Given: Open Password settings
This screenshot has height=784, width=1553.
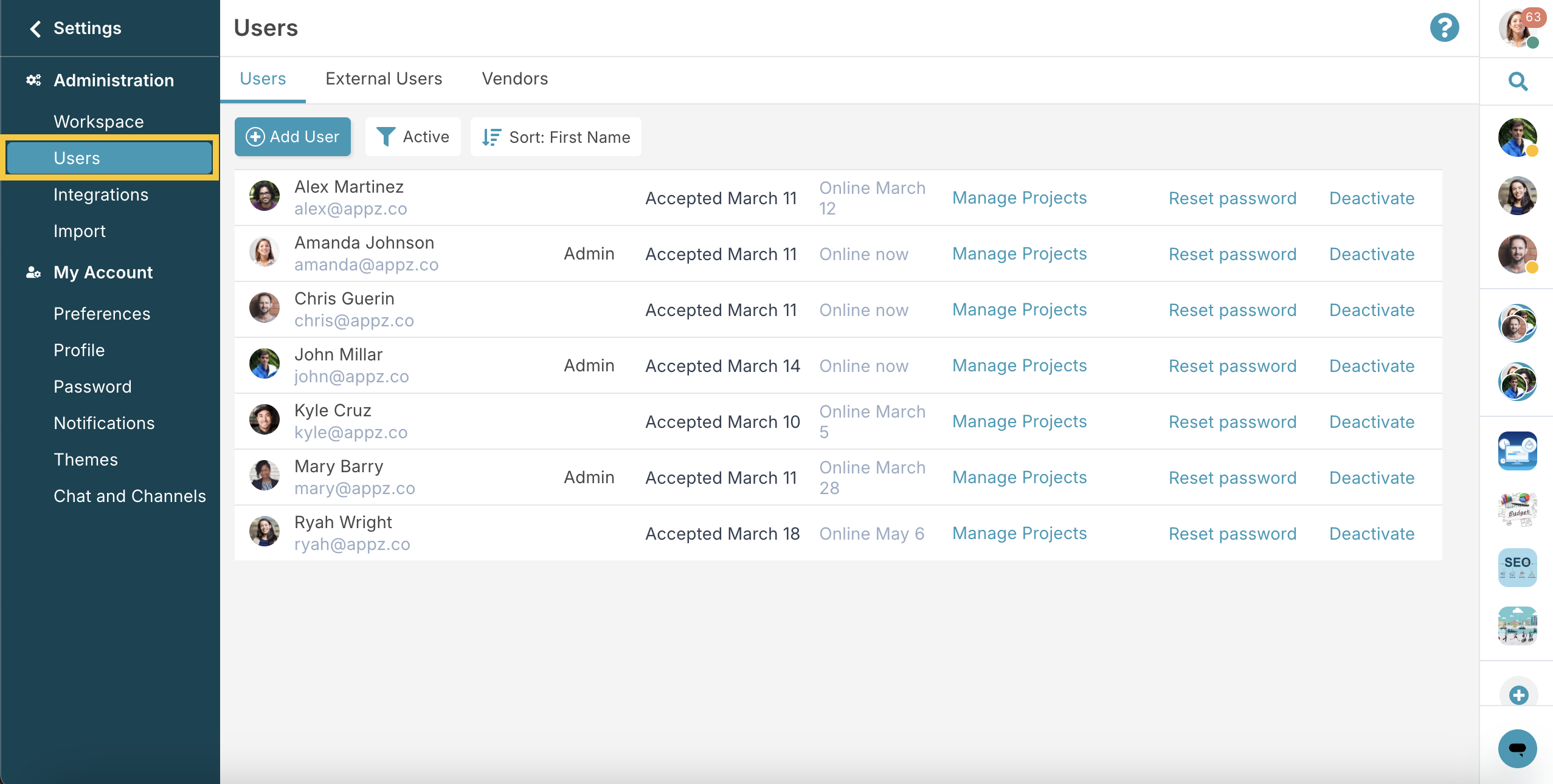Looking at the screenshot, I should click(92, 387).
